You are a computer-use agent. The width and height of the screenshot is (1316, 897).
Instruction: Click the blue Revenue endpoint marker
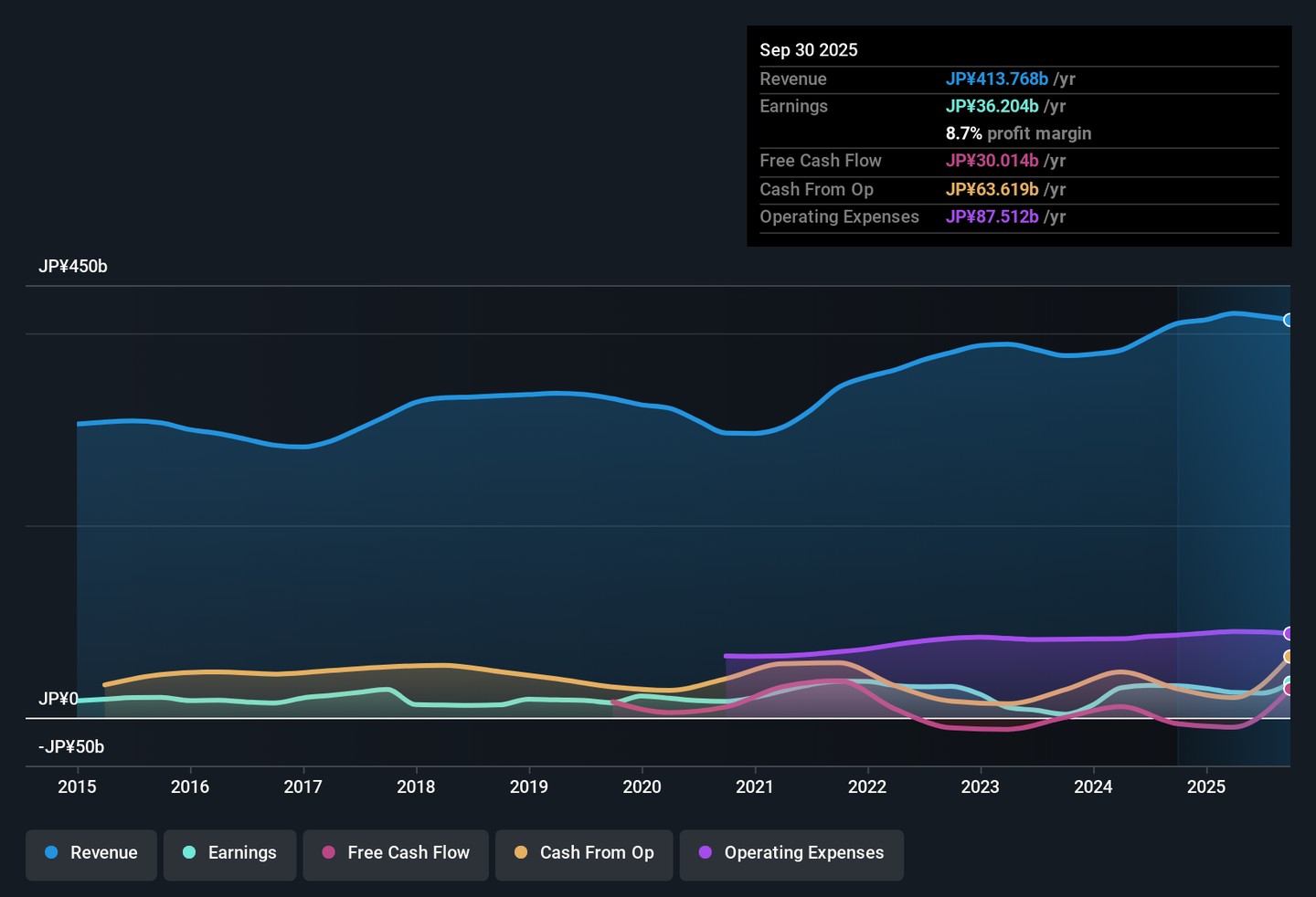click(1289, 320)
